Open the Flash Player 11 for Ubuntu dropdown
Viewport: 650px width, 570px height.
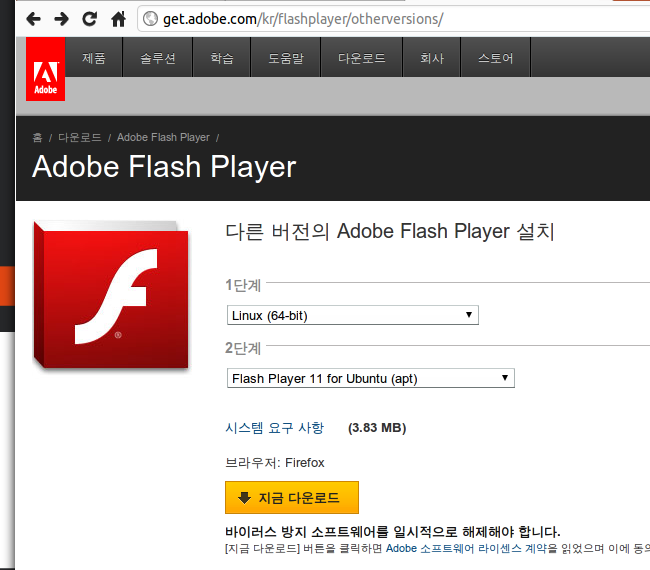point(371,378)
